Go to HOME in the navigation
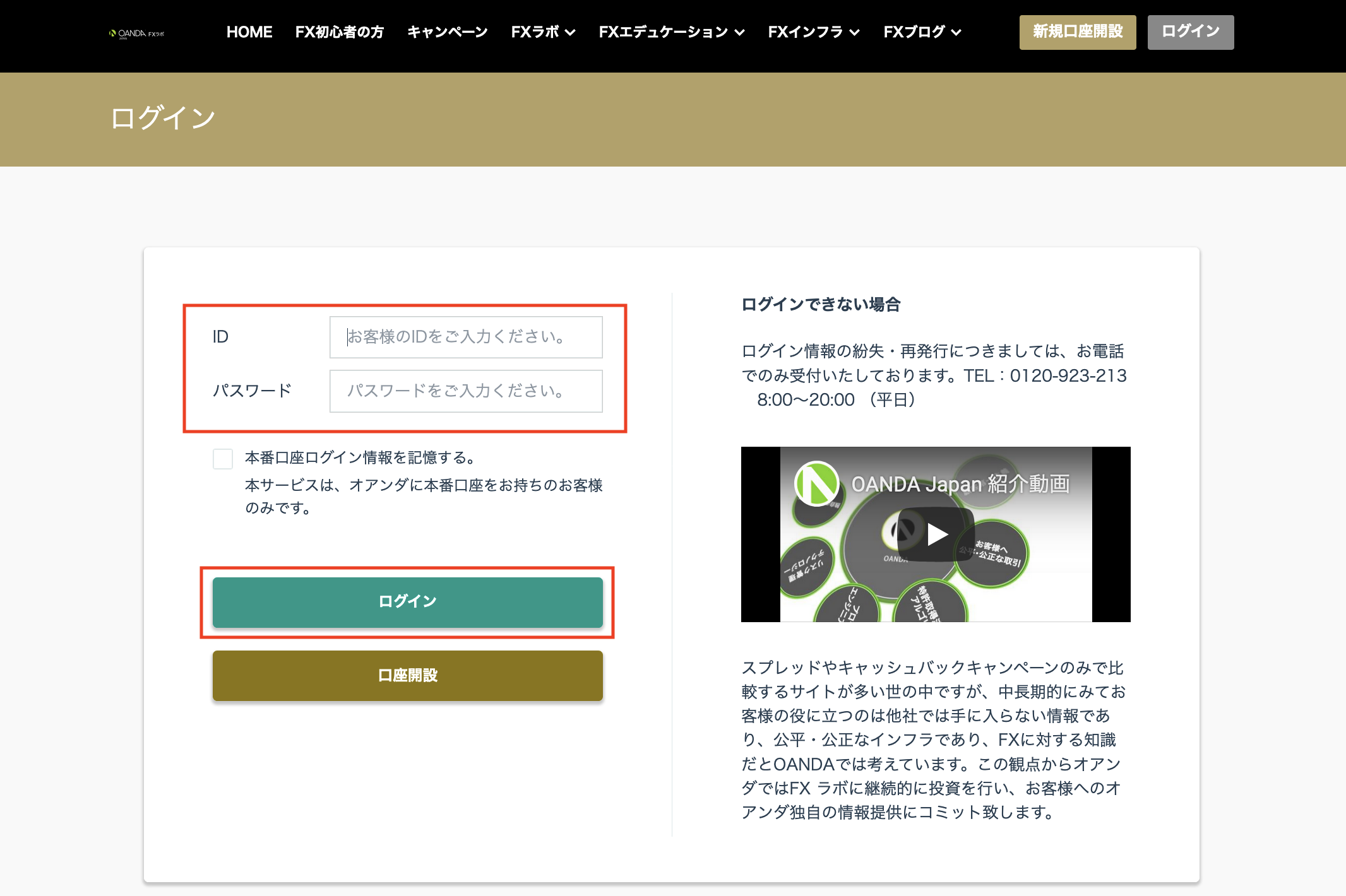The image size is (1346, 896). point(249,32)
